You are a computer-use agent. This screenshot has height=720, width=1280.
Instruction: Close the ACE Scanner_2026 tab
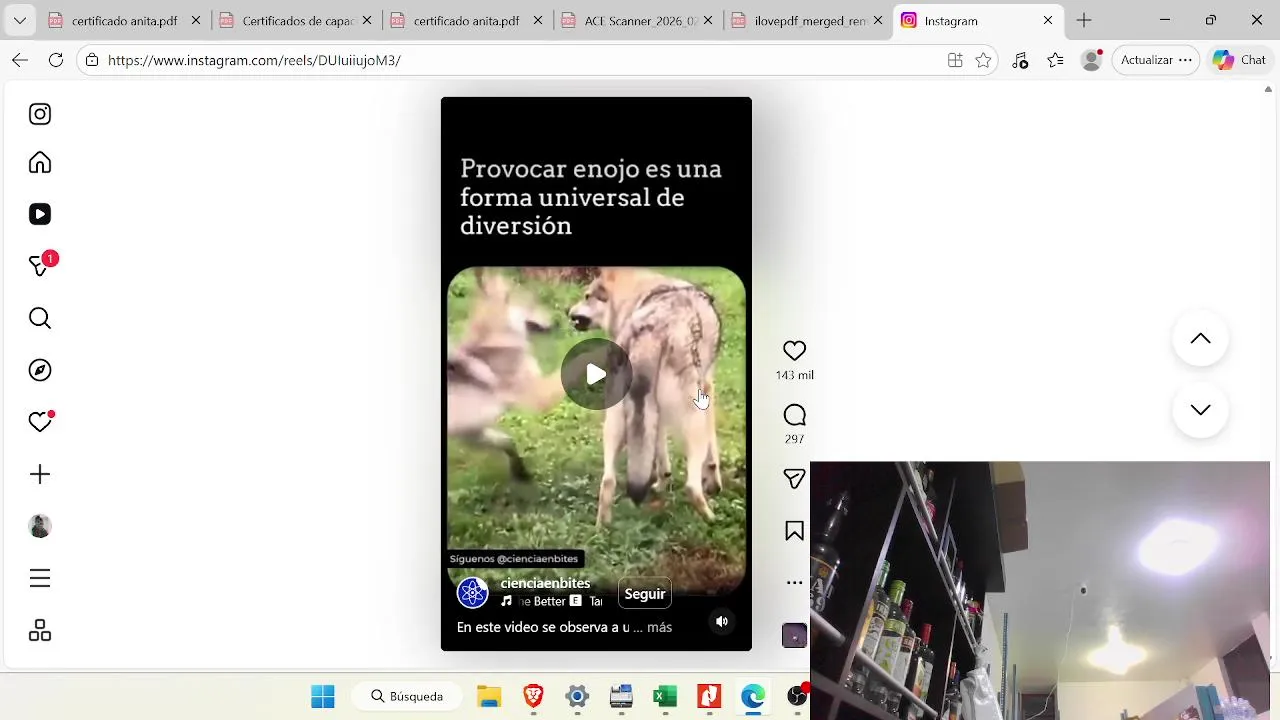tap(709, 21)
